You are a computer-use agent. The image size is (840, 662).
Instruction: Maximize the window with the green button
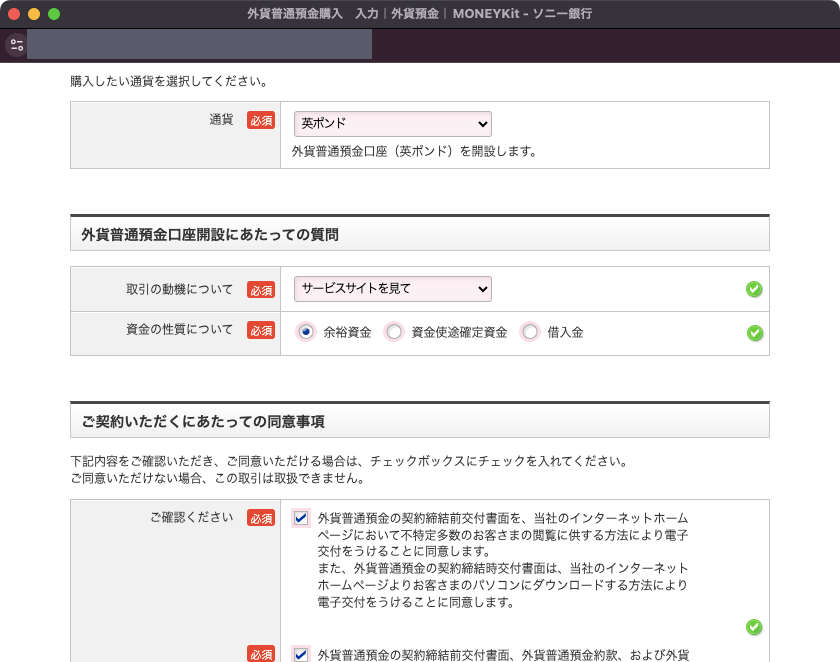point(54,14)
